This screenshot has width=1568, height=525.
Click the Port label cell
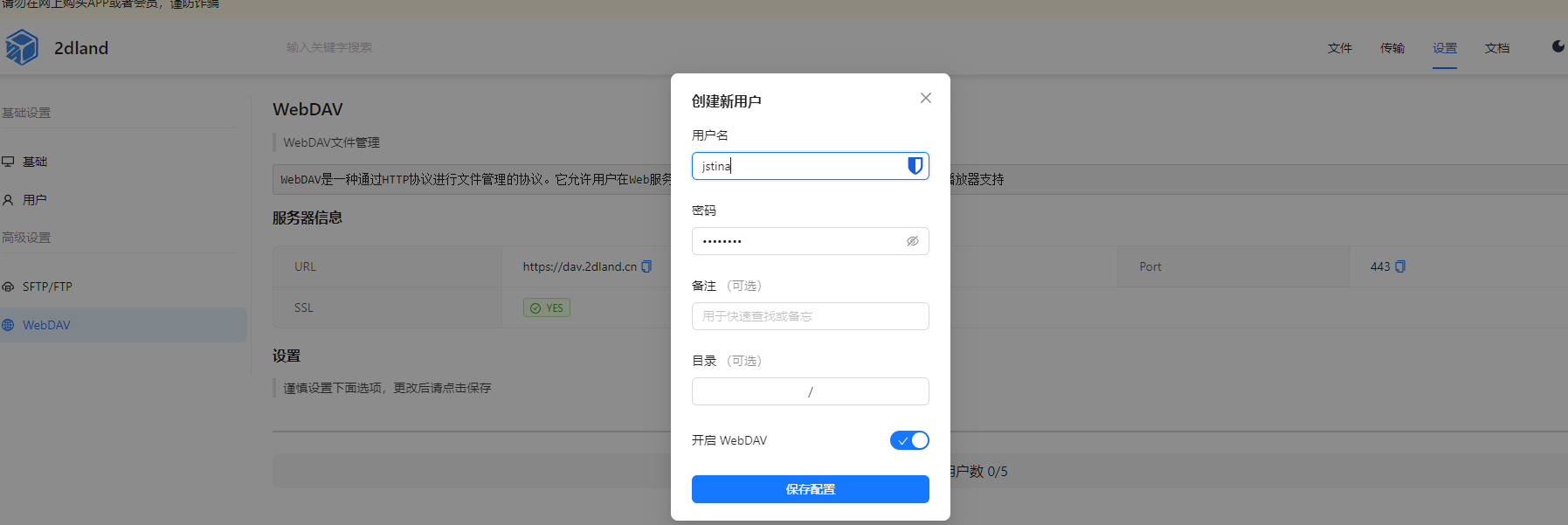click(1233, 266)
